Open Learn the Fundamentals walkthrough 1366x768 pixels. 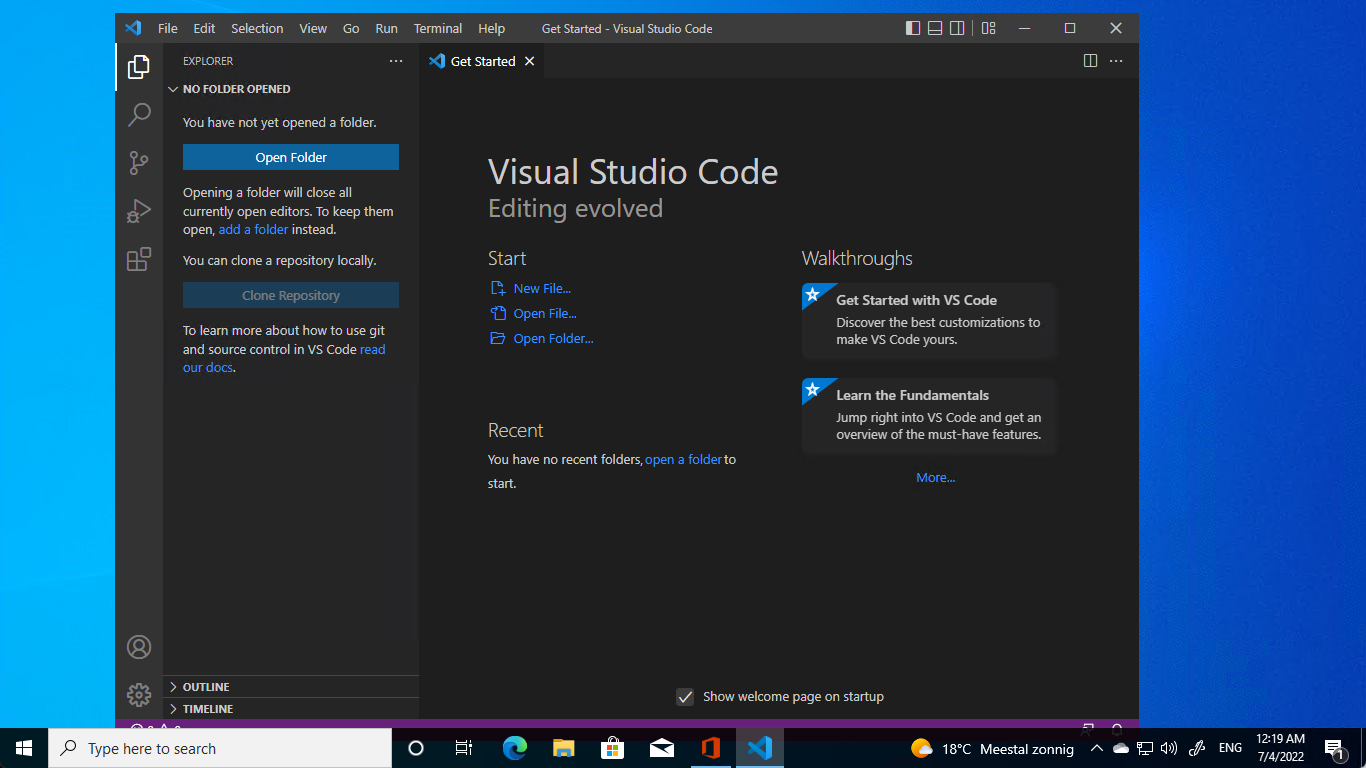(x=929, y=415)
